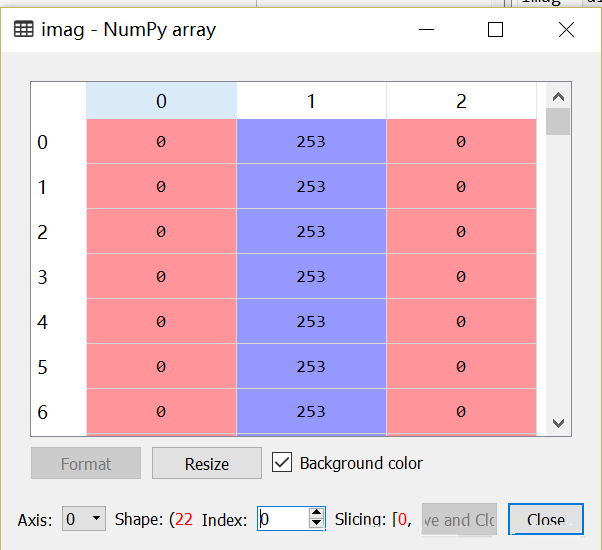Close window using title bar X
This screenshot has width=602, height=550.
[x=566, y=30]
